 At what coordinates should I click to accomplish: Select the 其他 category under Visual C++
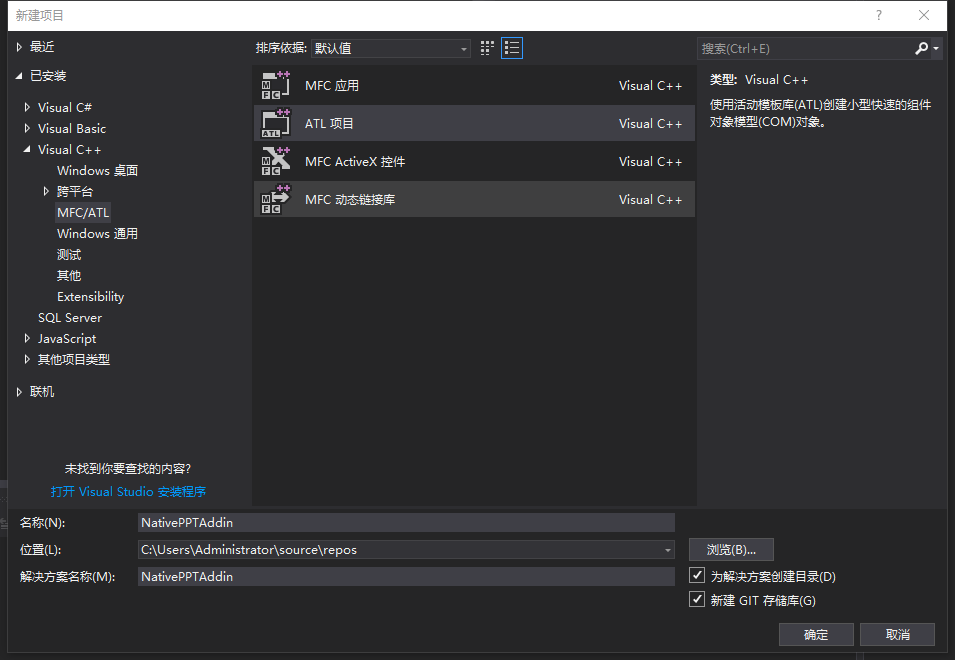[69, 276]
